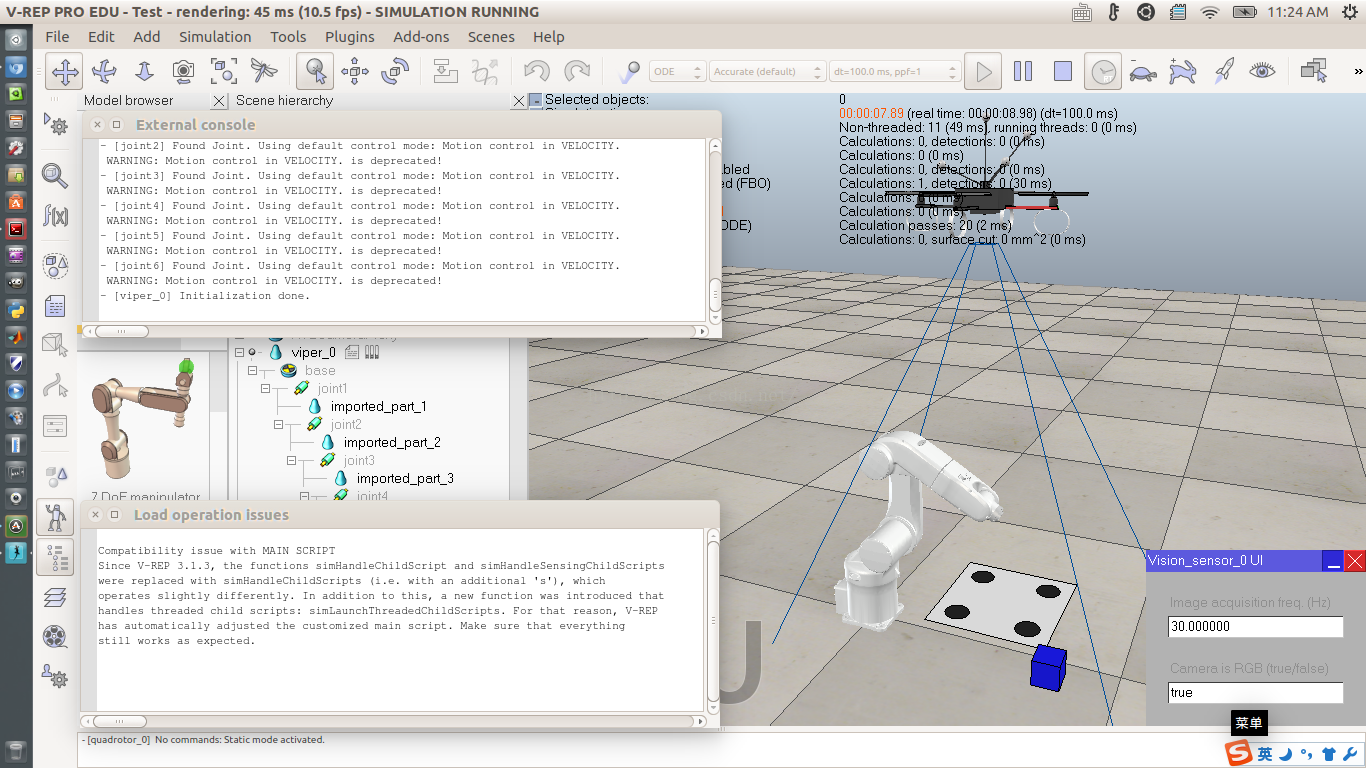The height and width of the screenshot is (768, 1366).
Task: Open the Accurate (default) dynamics settings dropdown
Action: point(767,72)
